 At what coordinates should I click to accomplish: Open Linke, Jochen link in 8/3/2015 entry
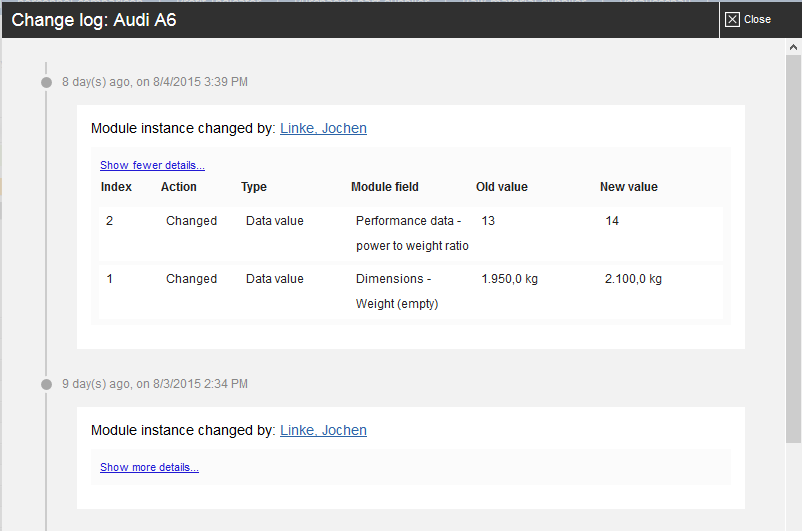click(323, 430)
